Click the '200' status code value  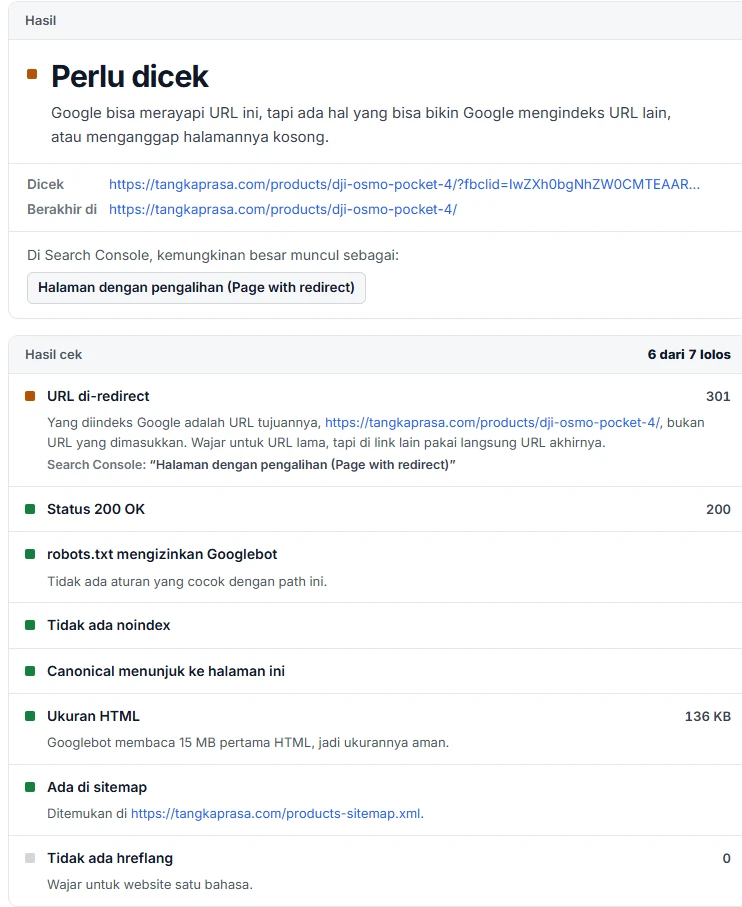coord(718,509)
